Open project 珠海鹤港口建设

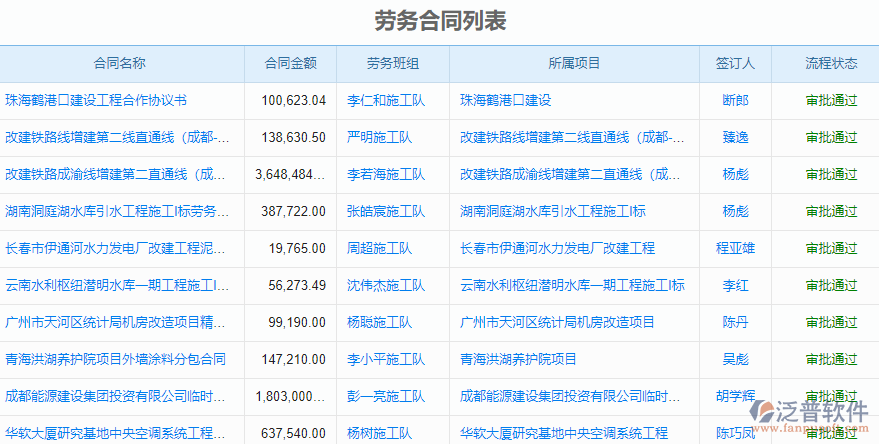506,100
